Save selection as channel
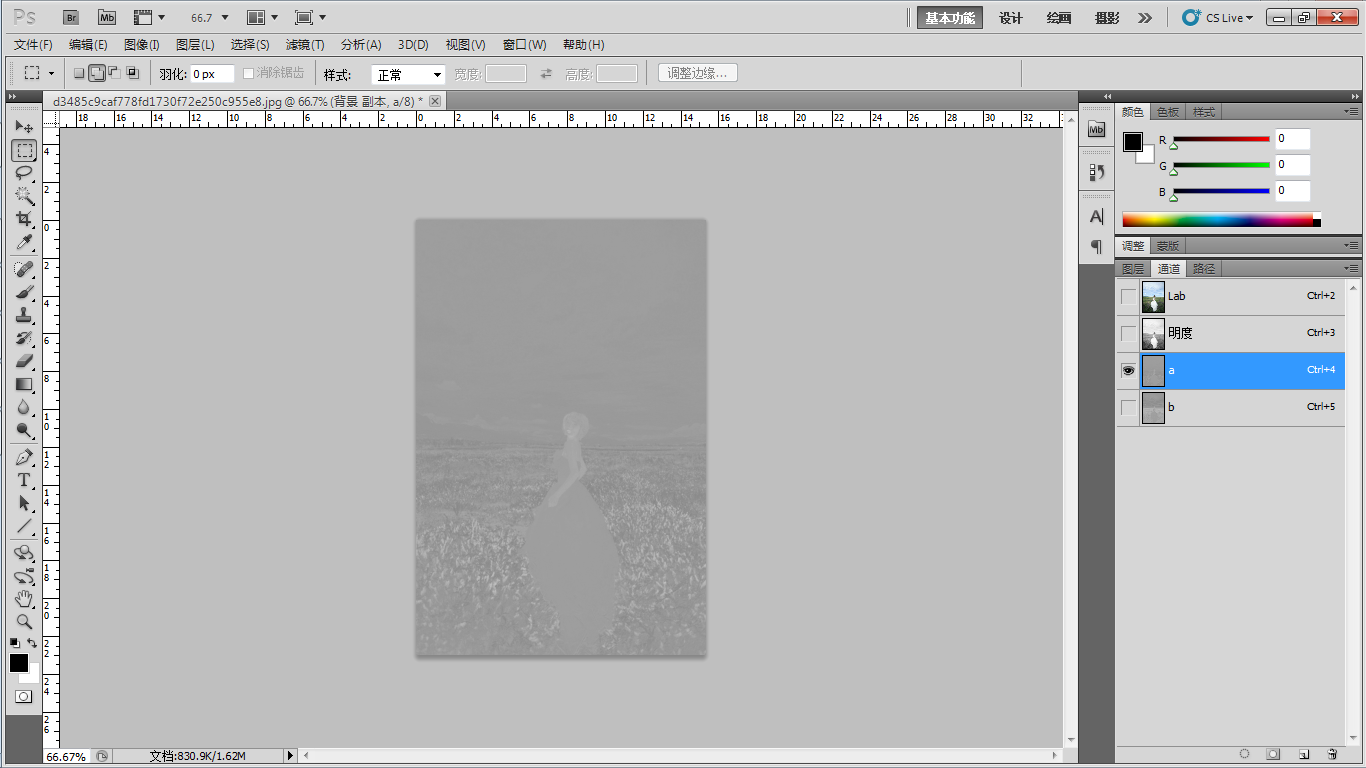The width and height of the screenshot is (1366, 768). click(1274, 754)
